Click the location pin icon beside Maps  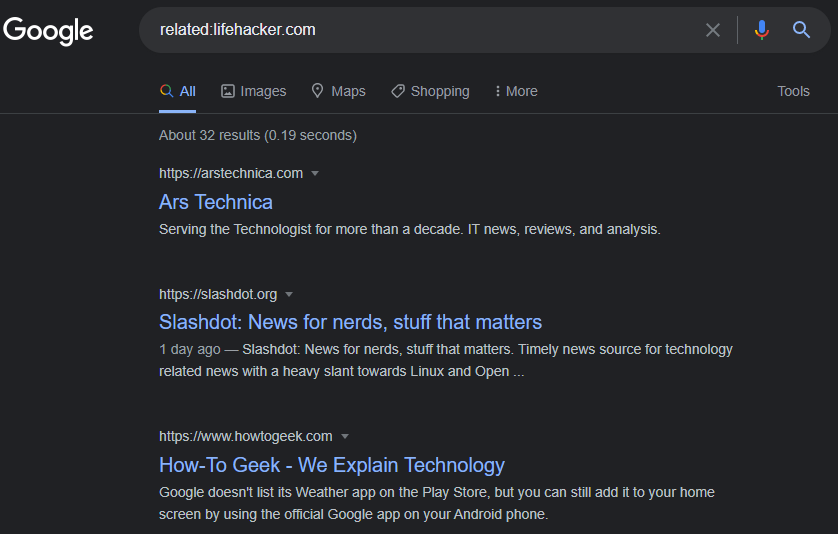point(317,91)
